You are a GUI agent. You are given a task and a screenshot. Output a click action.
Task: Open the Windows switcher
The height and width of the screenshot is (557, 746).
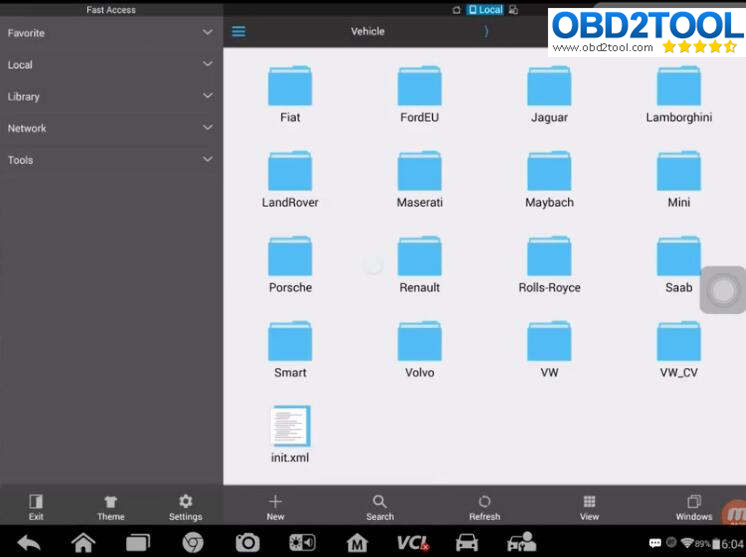[x=694, y=507]
